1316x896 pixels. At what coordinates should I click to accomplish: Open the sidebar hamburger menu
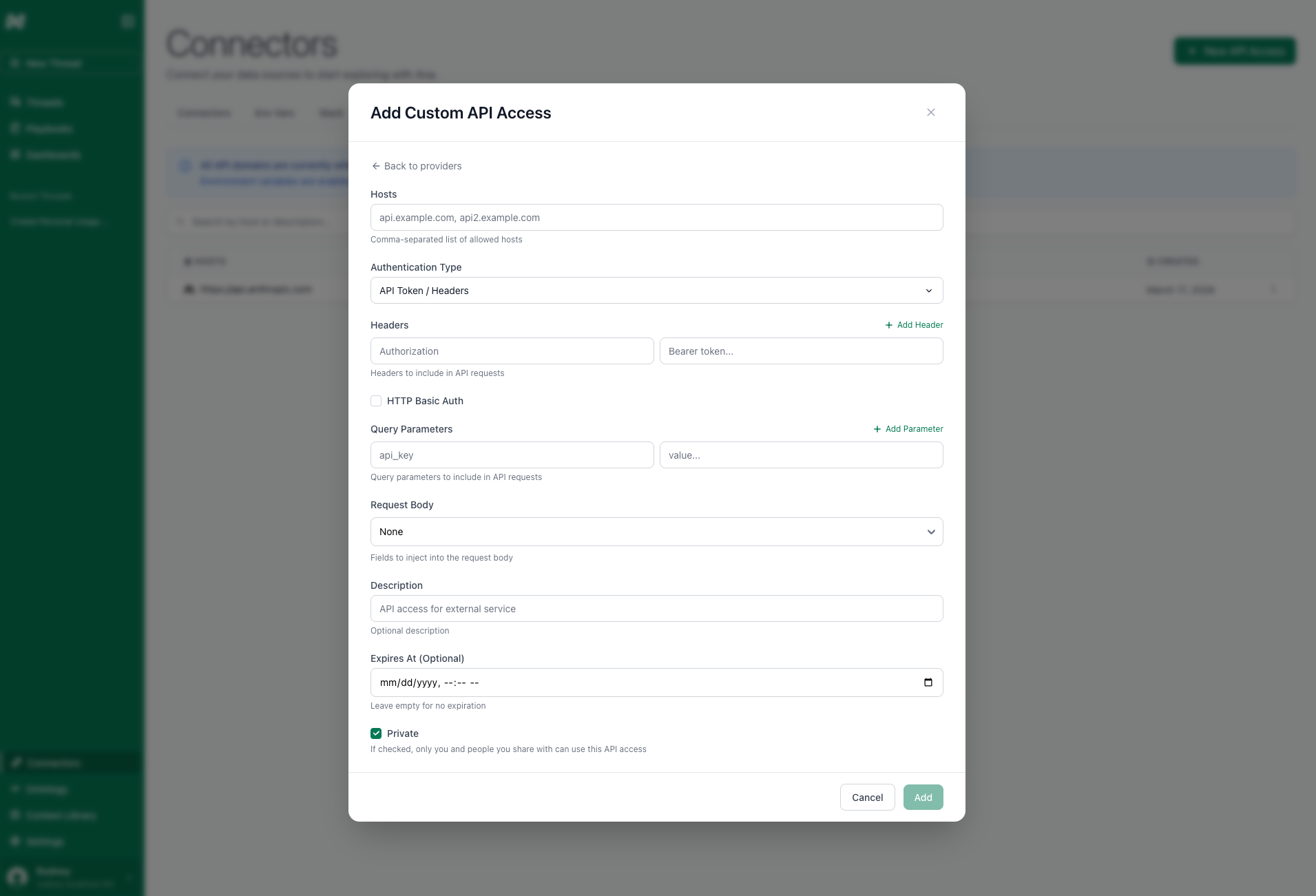coord(127,21)
